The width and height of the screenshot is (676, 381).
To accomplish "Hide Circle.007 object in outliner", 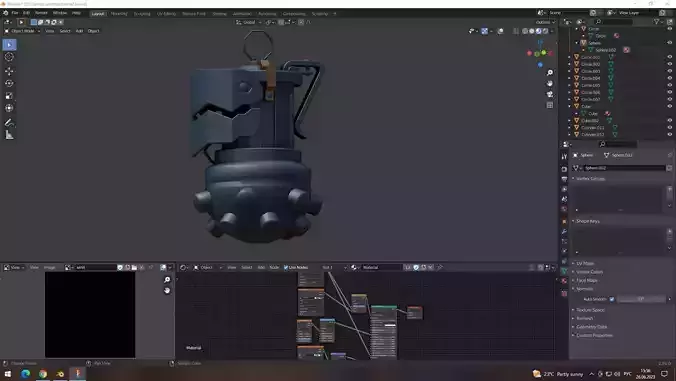I will 670,99.
